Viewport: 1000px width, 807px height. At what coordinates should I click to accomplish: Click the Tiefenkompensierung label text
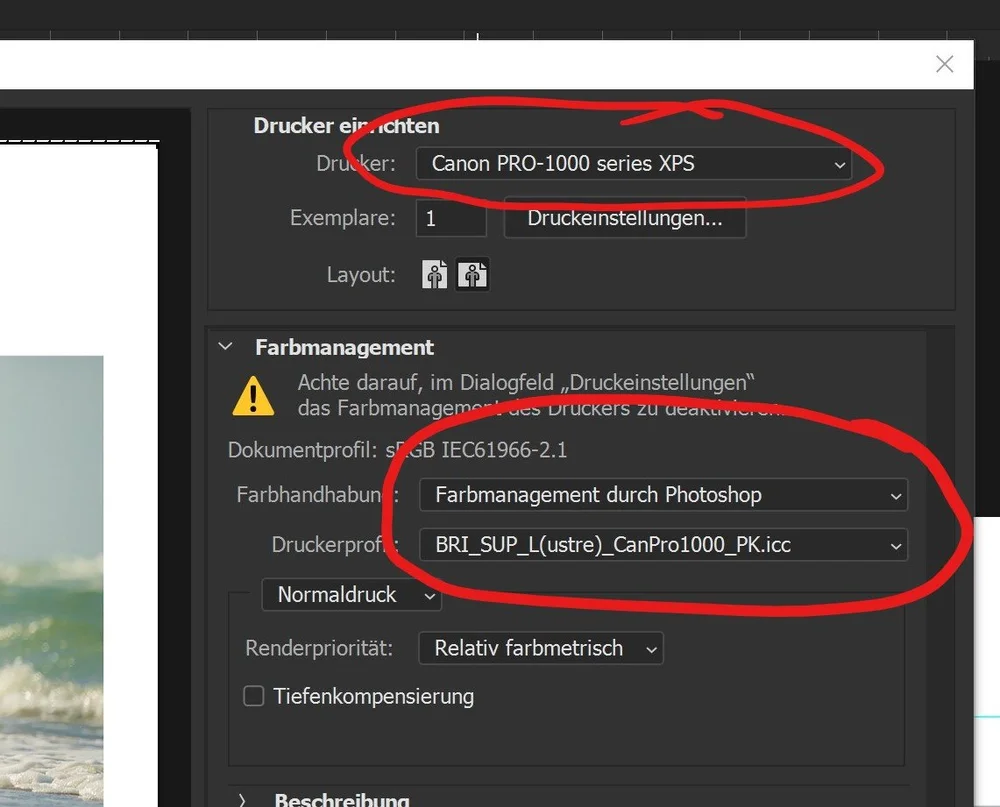[x=374, y=697]
